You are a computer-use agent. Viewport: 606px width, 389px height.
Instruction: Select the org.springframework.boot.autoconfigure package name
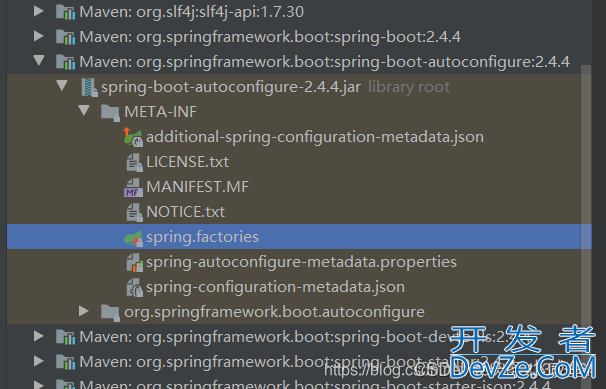click(x=274, y=312)
